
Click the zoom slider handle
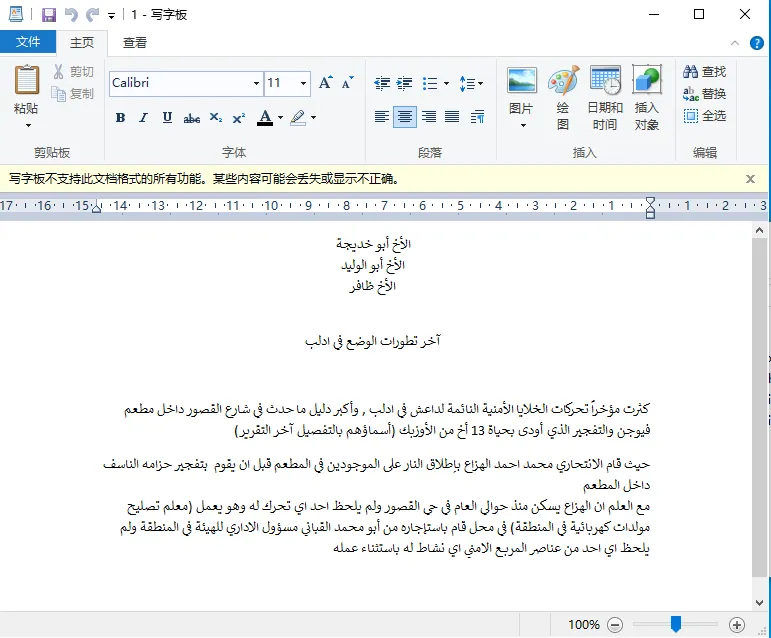point(676,624)
